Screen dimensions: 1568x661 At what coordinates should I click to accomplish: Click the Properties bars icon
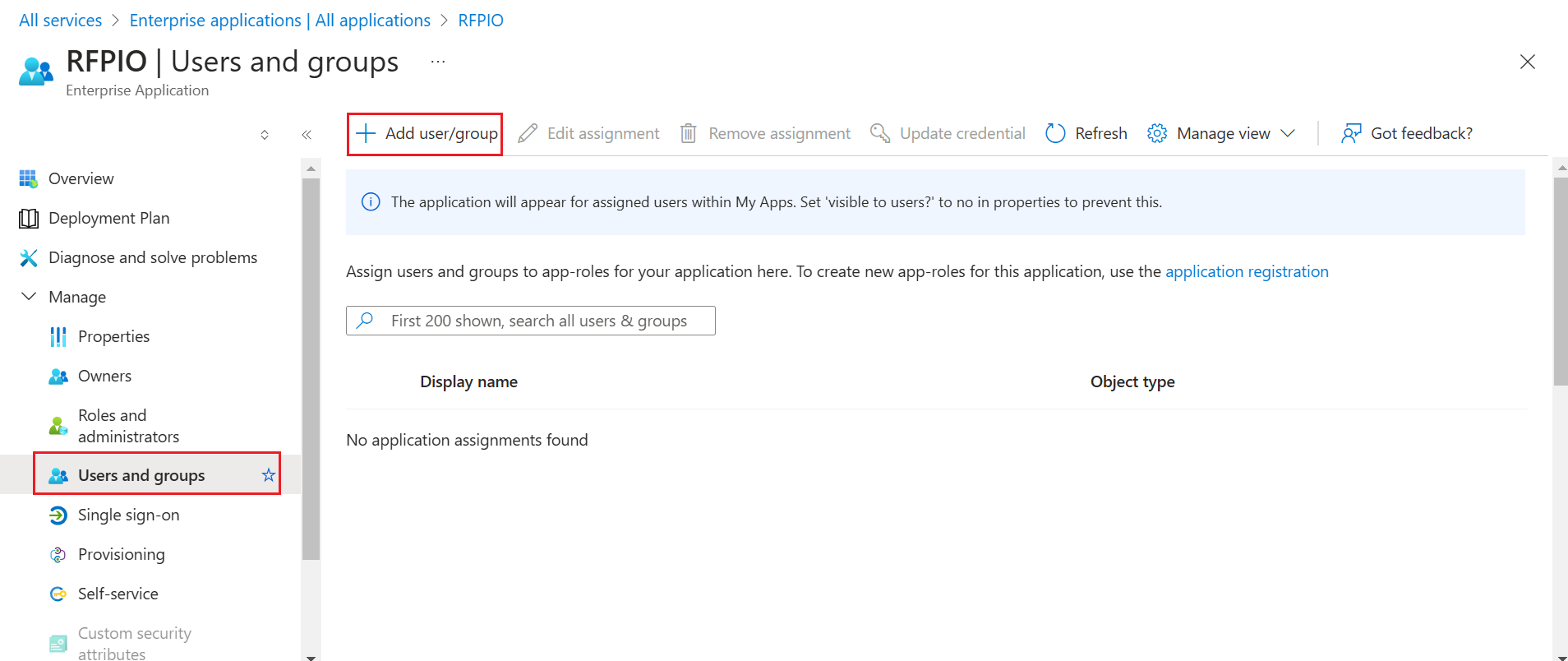point(58,336)
